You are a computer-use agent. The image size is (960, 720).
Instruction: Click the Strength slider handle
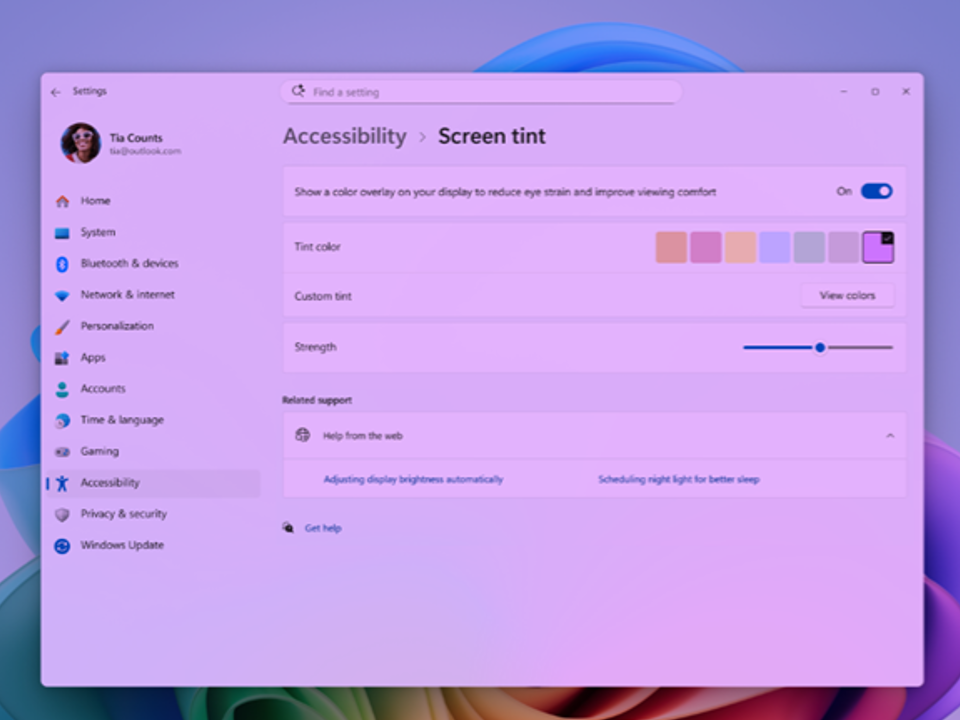(x=820, y=348)
